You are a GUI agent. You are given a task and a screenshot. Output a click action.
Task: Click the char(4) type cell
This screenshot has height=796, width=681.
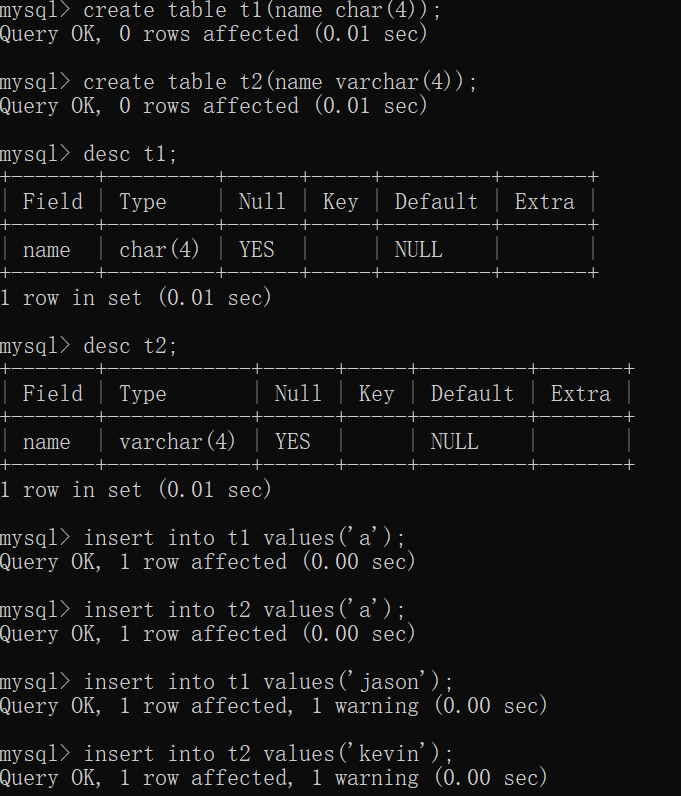tap(159, 250)
